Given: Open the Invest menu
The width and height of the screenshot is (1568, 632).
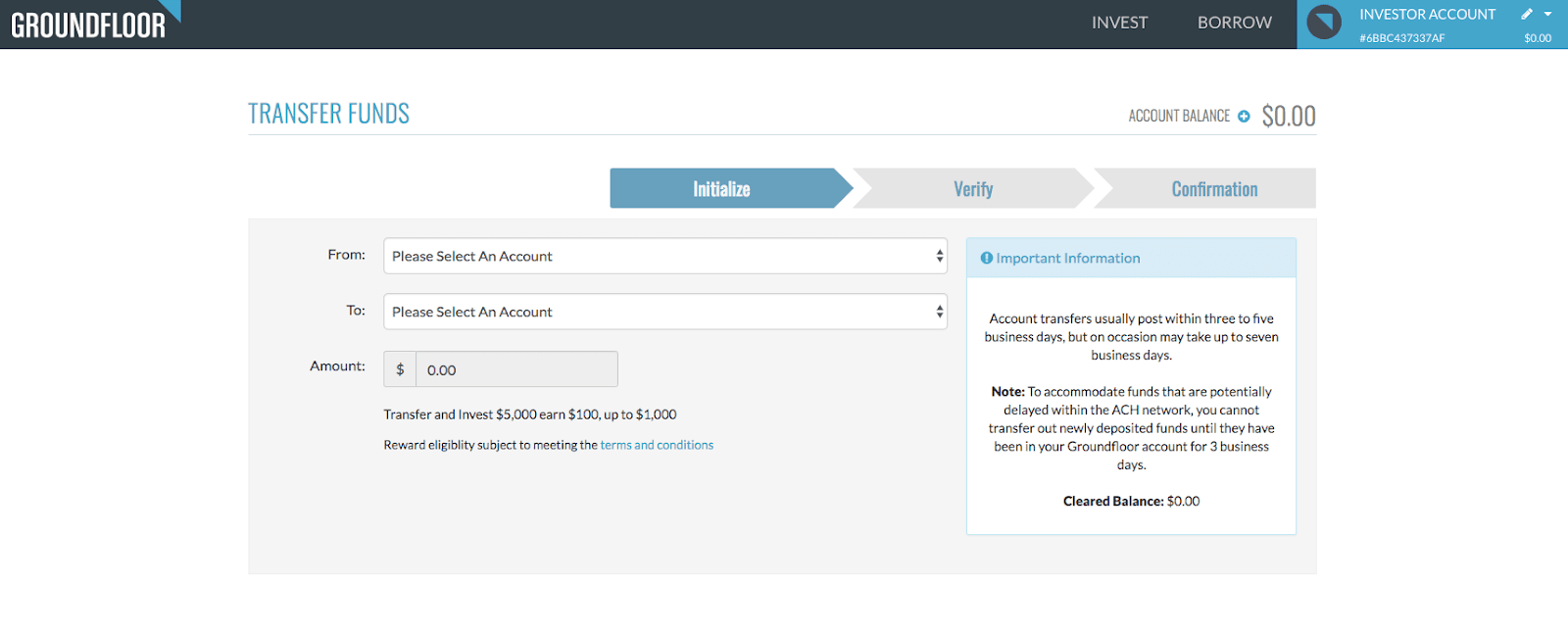Looking at the screenshot, I should (x=1119, y=23).
